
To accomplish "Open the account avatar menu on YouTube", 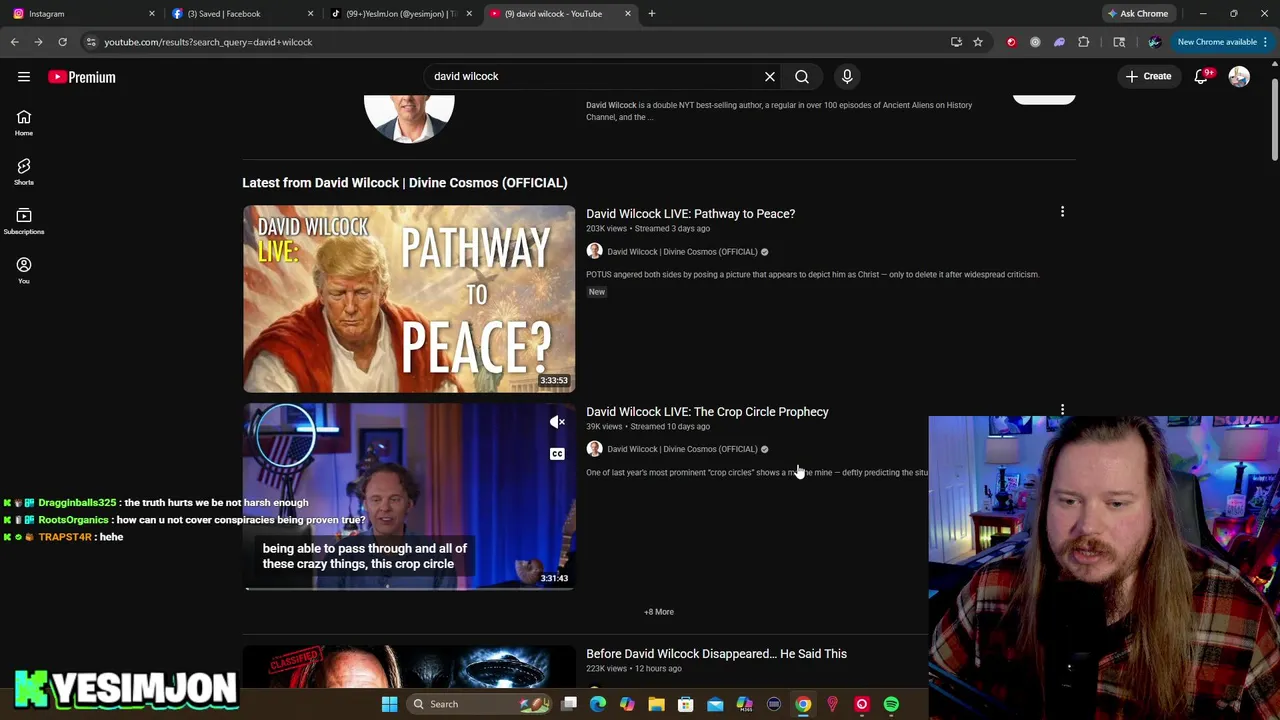I will pyautogui.click(x=1239, y=77).
